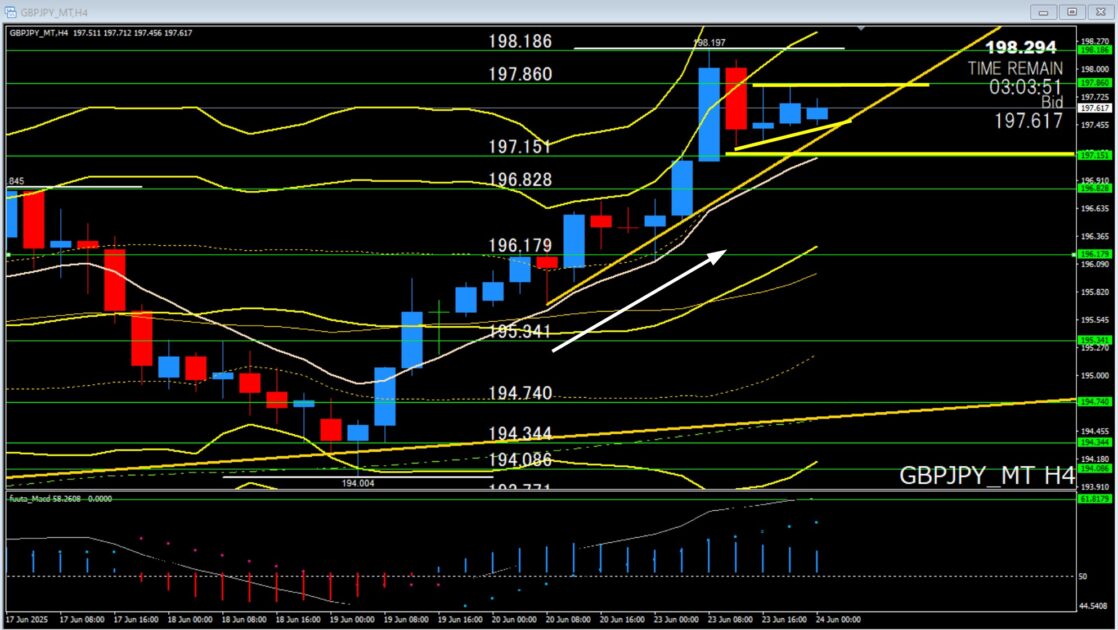This screenshot has width=1118, height=630.
Task: Click the 20 Jun 00:00 time axis label
Action: 520,619
